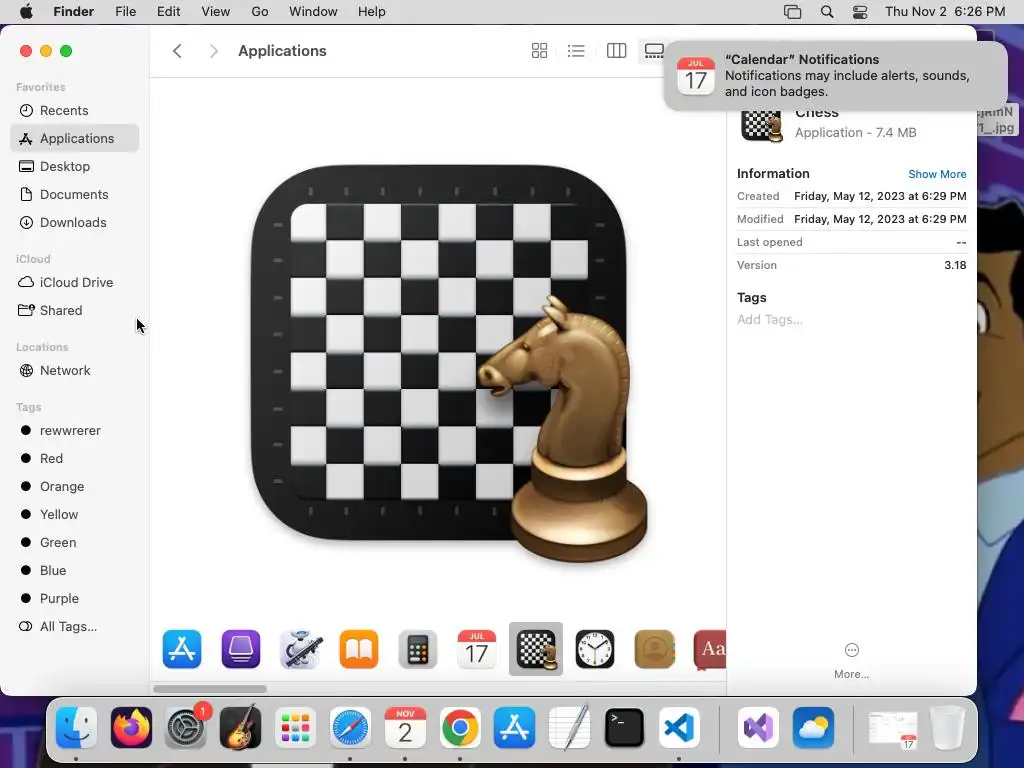Switch to icon view in Finder toolbar
Image resolution: width=1024 pixels, height=768 pixels.
pos(539,51)
